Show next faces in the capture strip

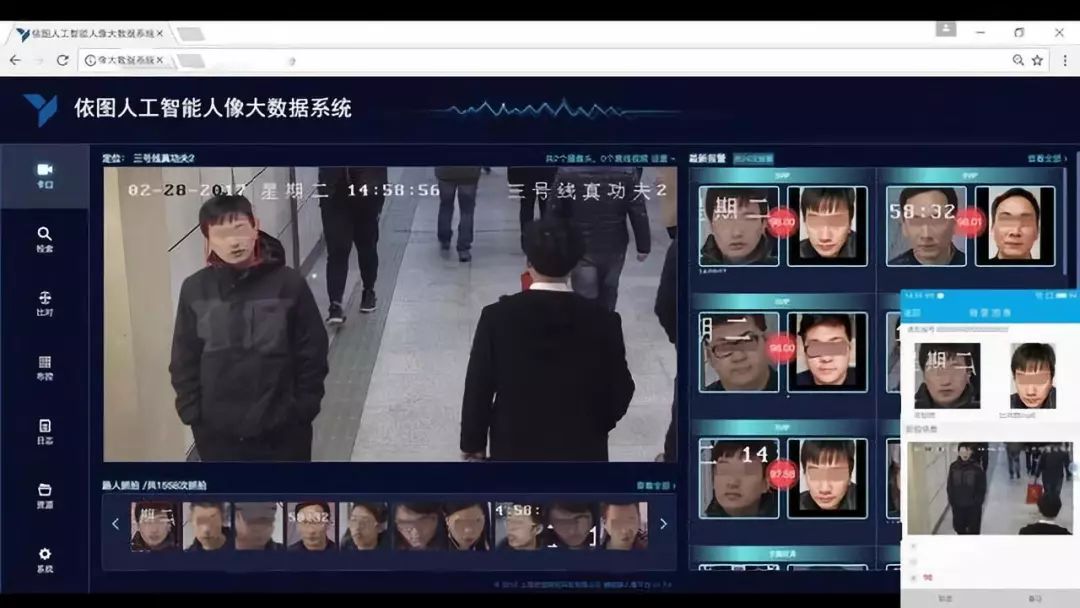pyautogui.click(x=663, y=524)
